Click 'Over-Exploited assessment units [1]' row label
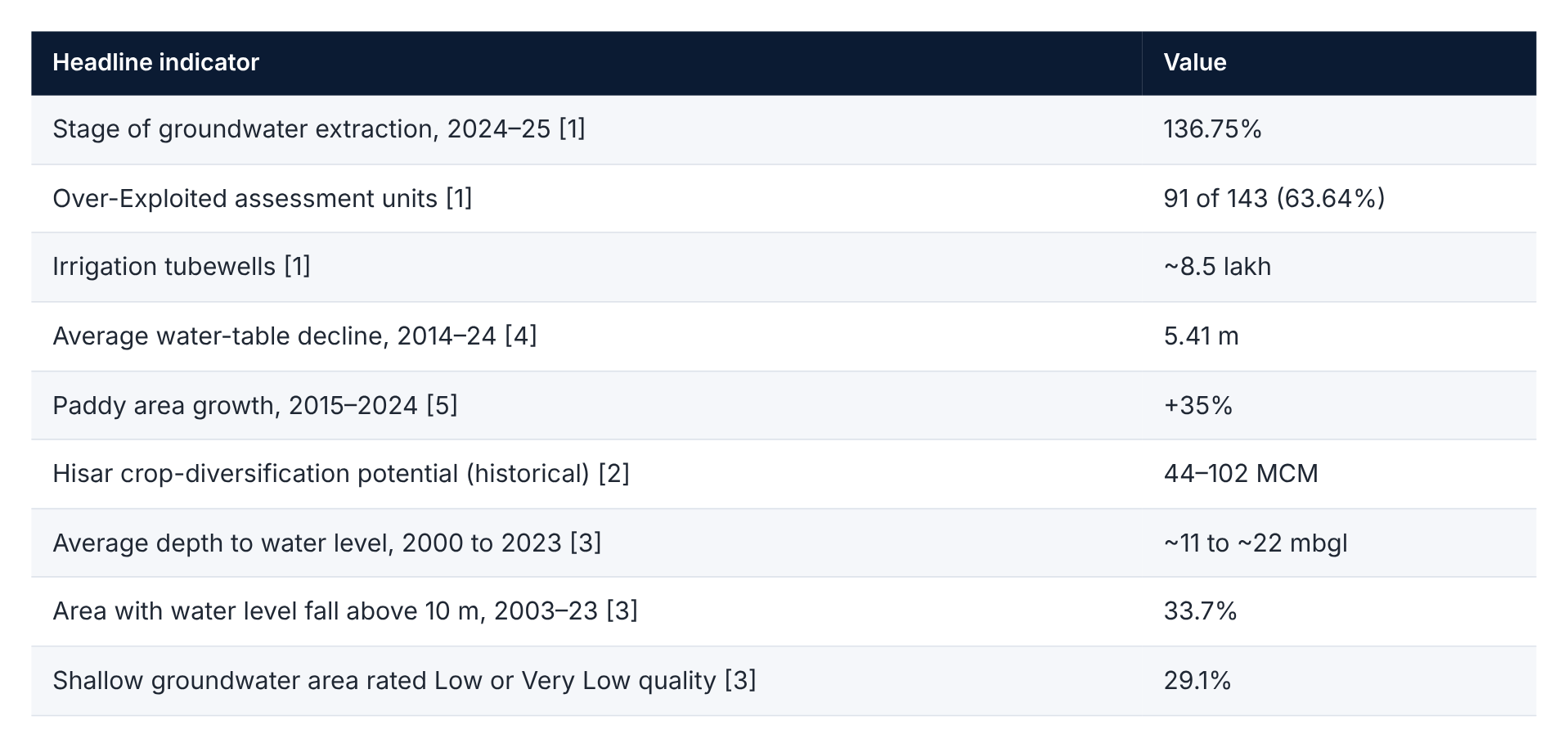 click(x=263, y=198)
